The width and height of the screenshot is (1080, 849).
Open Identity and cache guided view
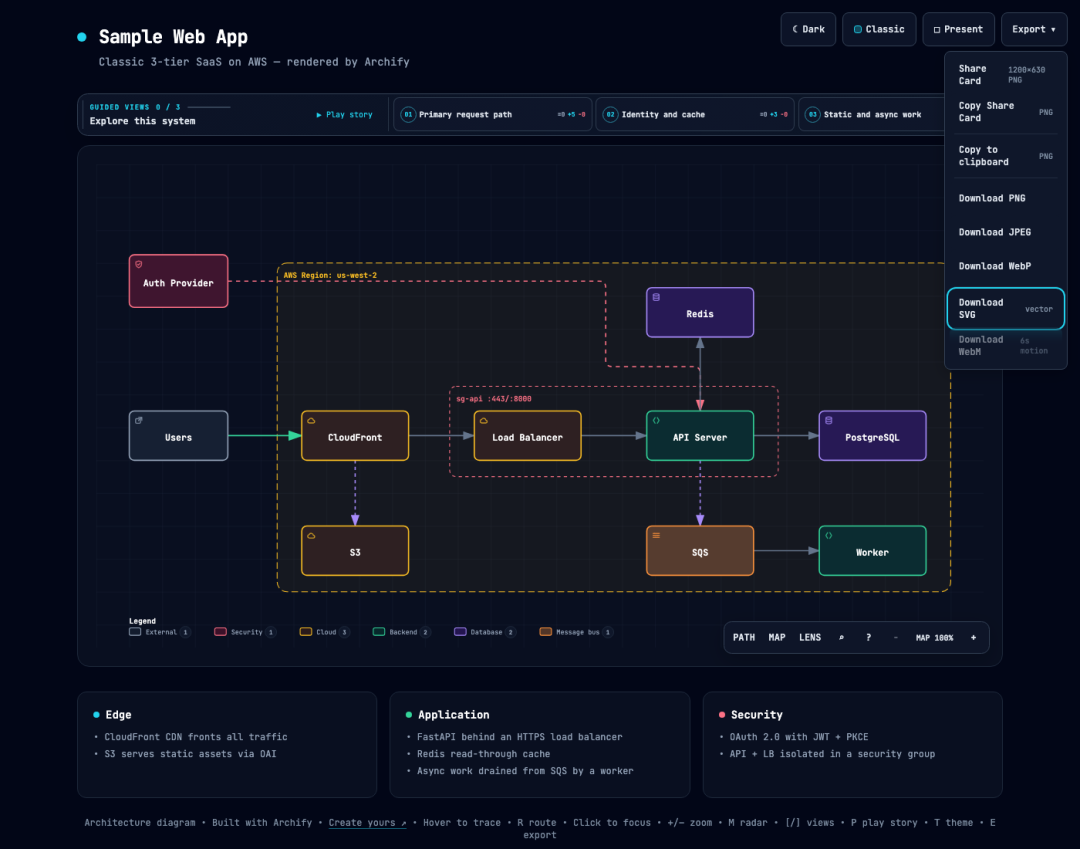pyautogui.click(x=695, y=114)
